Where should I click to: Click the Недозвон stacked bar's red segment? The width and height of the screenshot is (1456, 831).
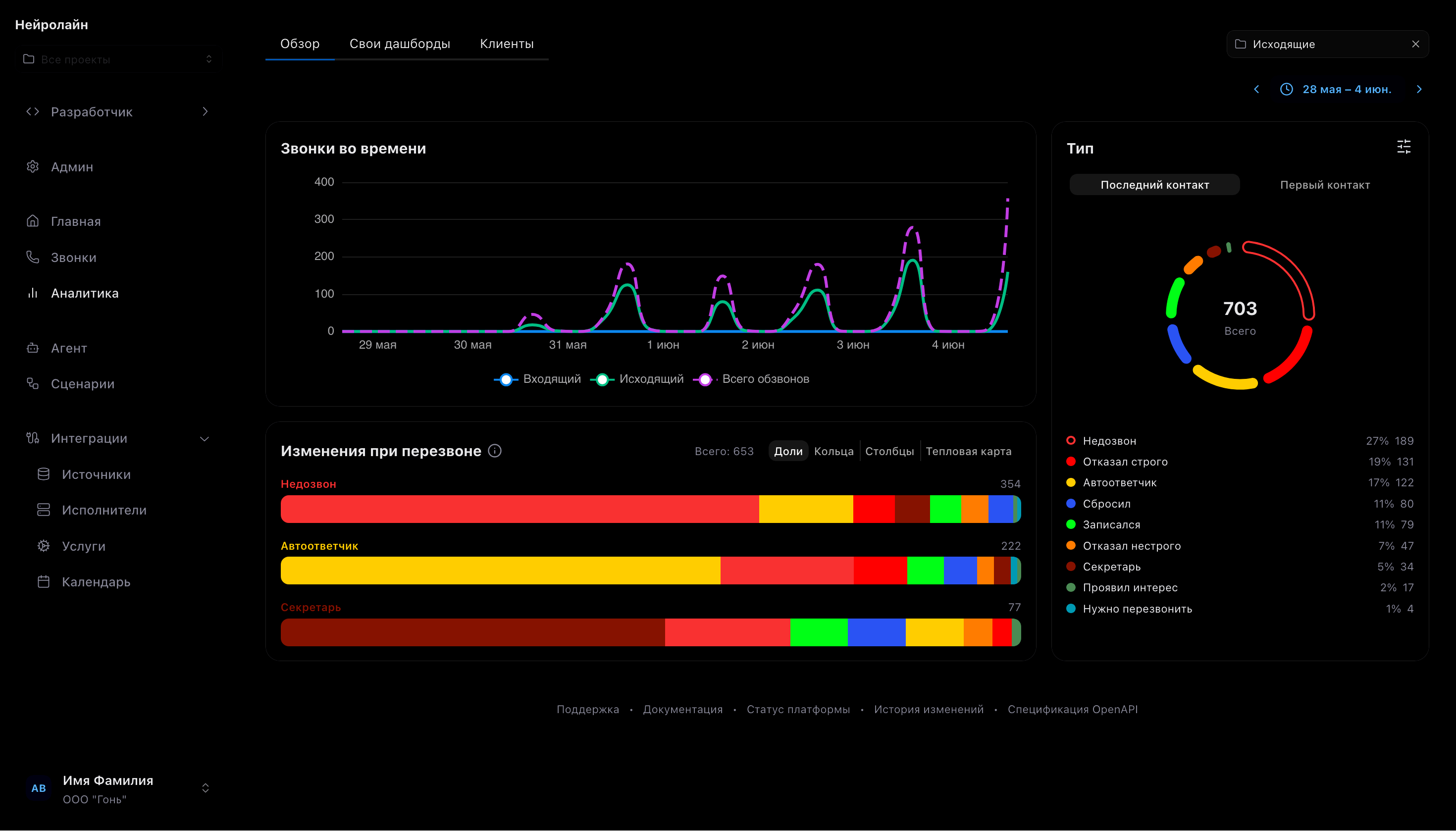pyautogui.click(x=520, y=509)
